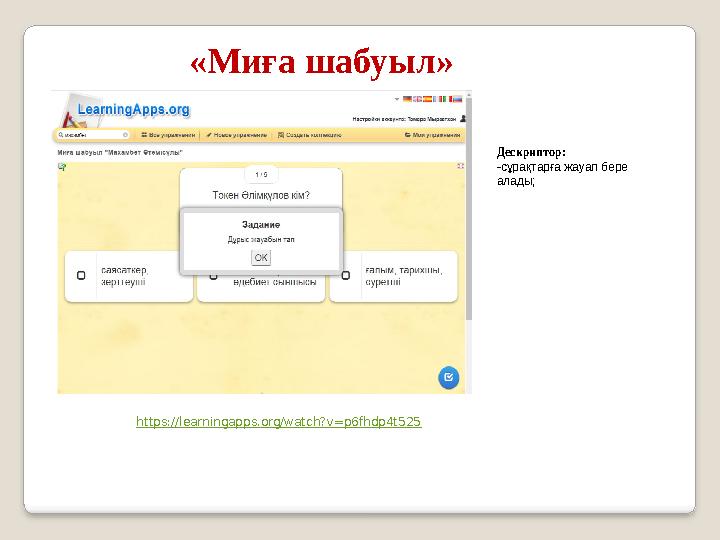Click the magnifier search icon
Screen dimensions: 720x540
[x=61, y=135]
